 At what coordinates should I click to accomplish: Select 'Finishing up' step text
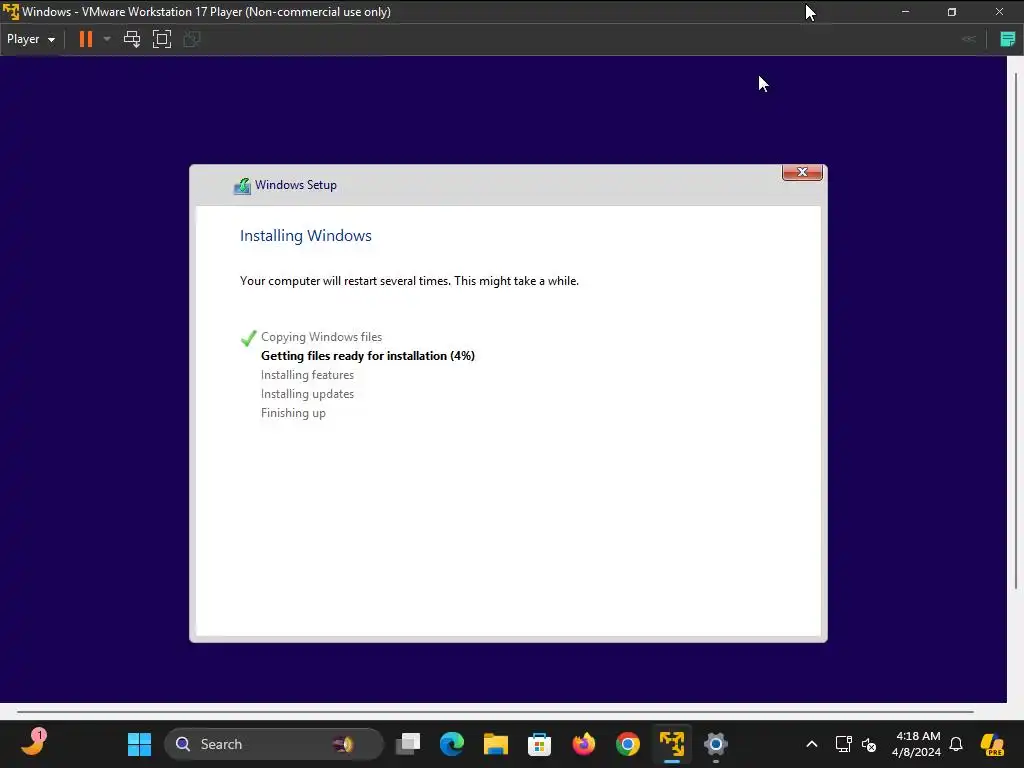[x=293, y=413]
